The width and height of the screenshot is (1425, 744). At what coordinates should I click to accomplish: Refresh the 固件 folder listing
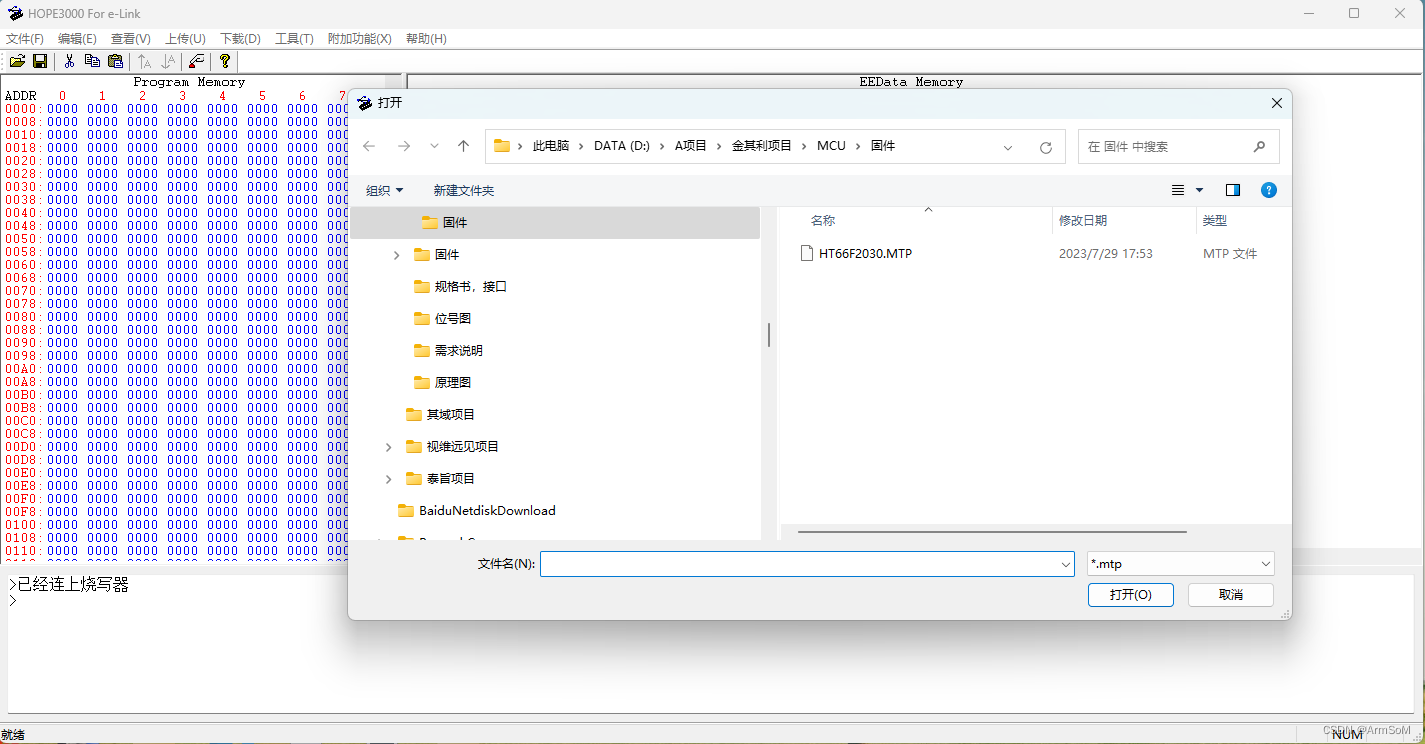pos(1046,147)
